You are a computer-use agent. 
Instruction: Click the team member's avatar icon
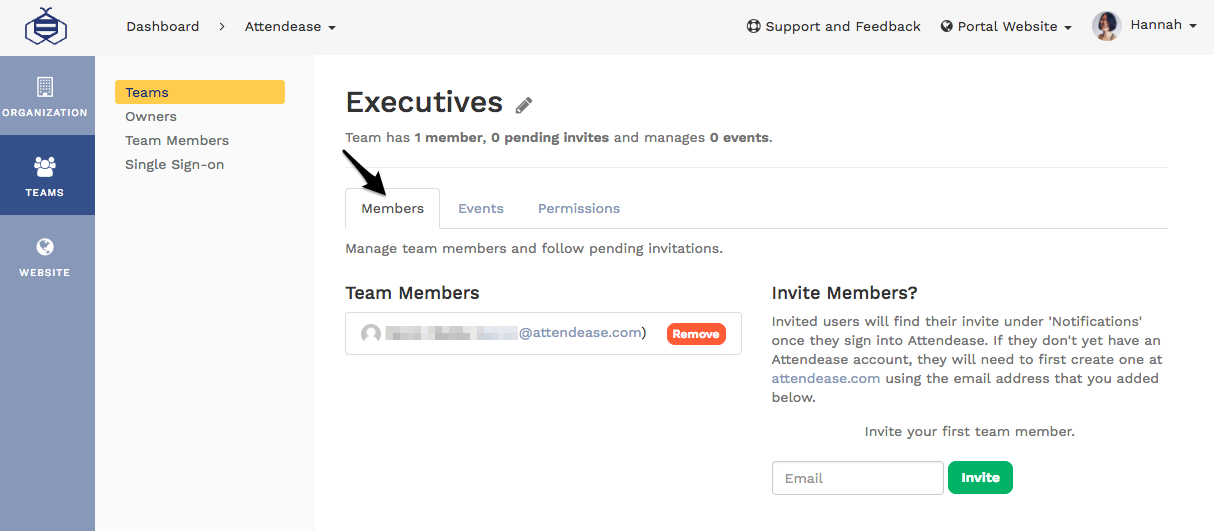[371, 334]
